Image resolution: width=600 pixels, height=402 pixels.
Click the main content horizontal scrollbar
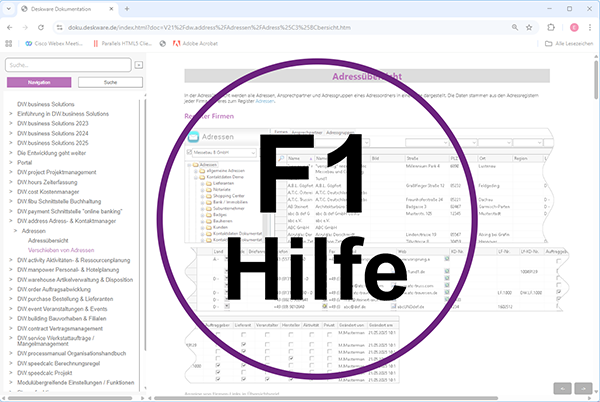click(326, 398)
